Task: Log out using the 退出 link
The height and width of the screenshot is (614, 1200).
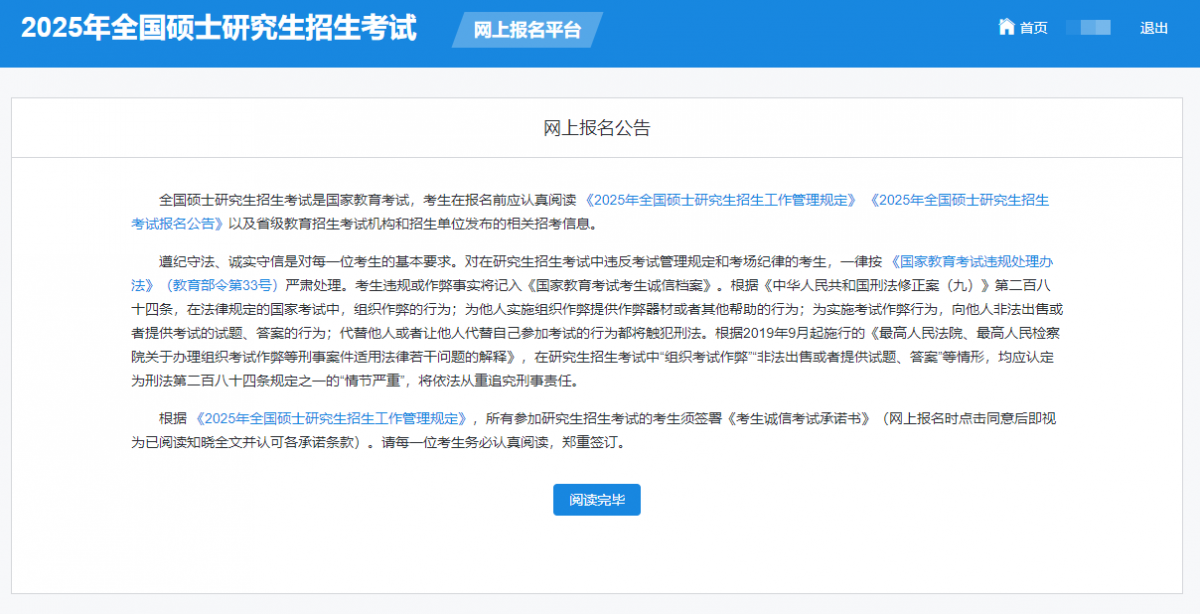Action: pyautogui.click(x=1153, y=28)
